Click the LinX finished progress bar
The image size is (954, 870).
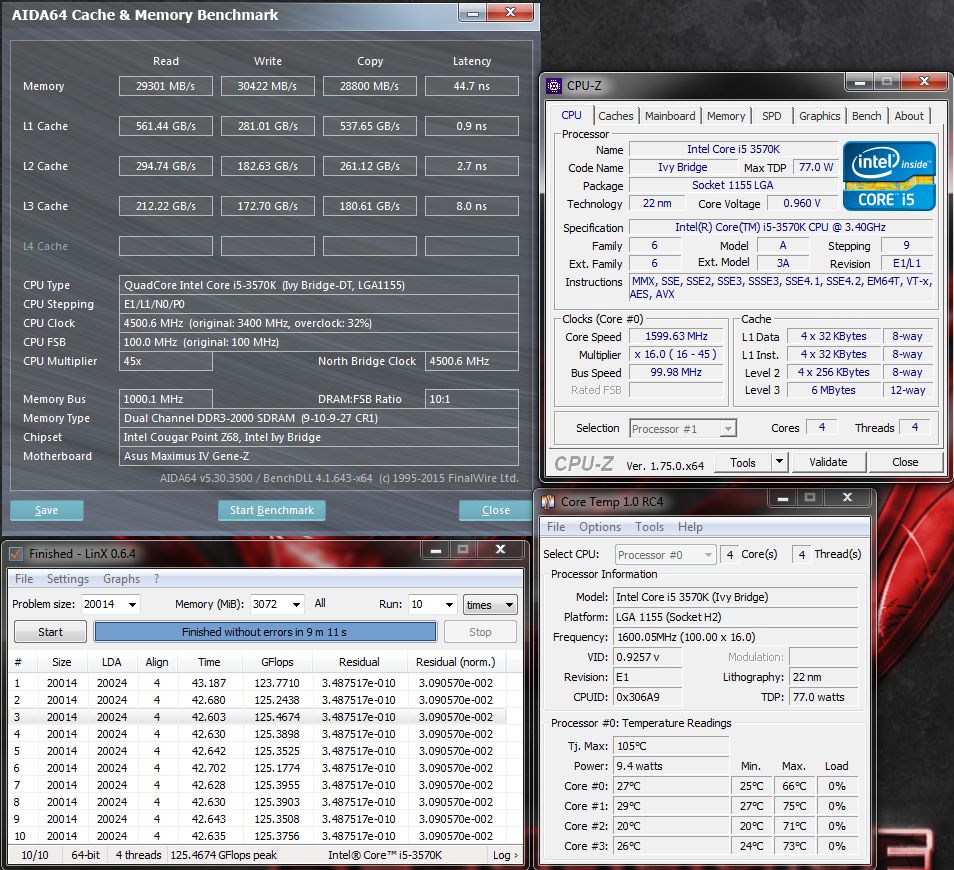tap(265, 632)
